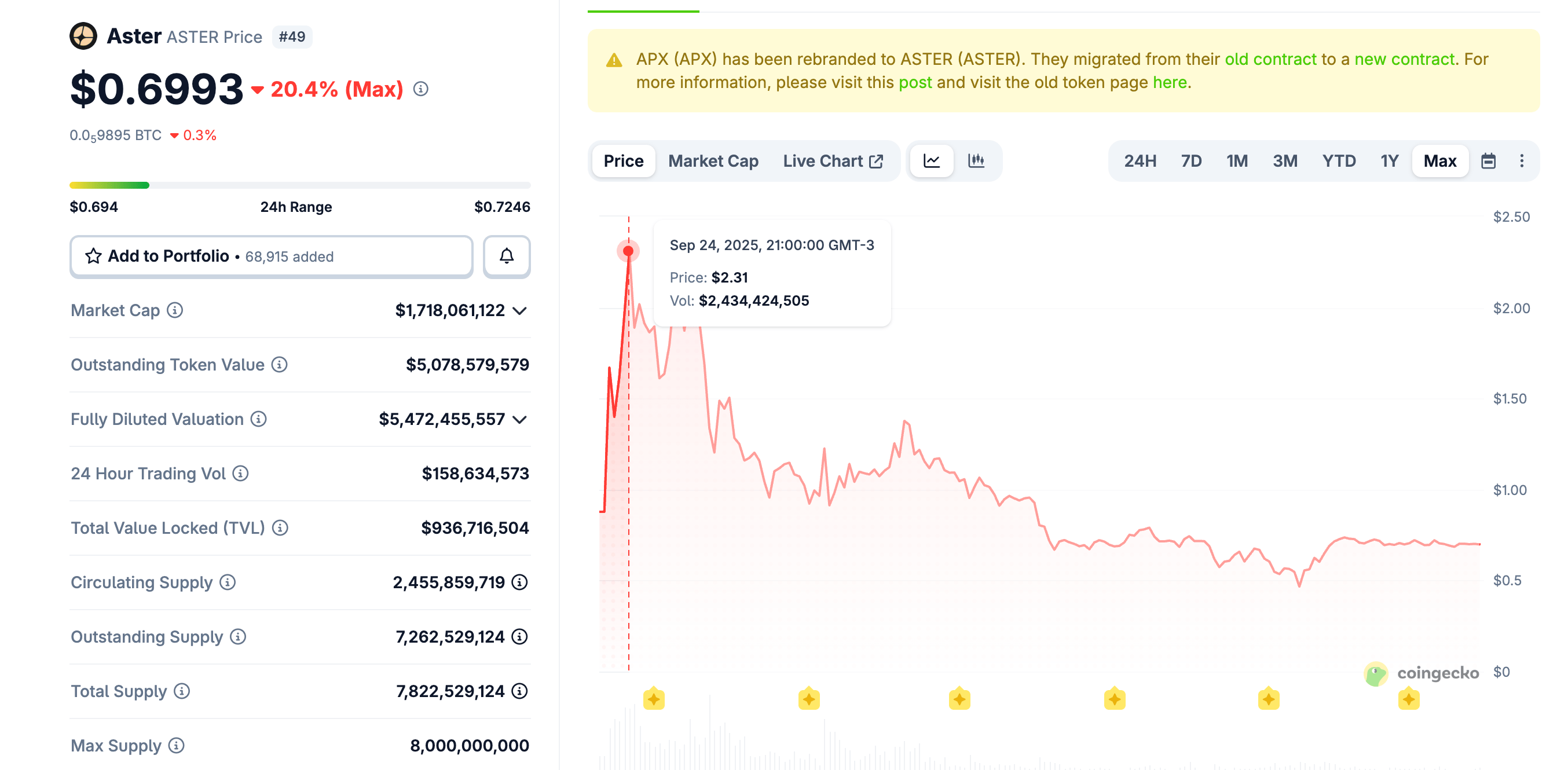Open the chart three-dot options menu
The image size is (1568, 770).
click(1521, 161)
